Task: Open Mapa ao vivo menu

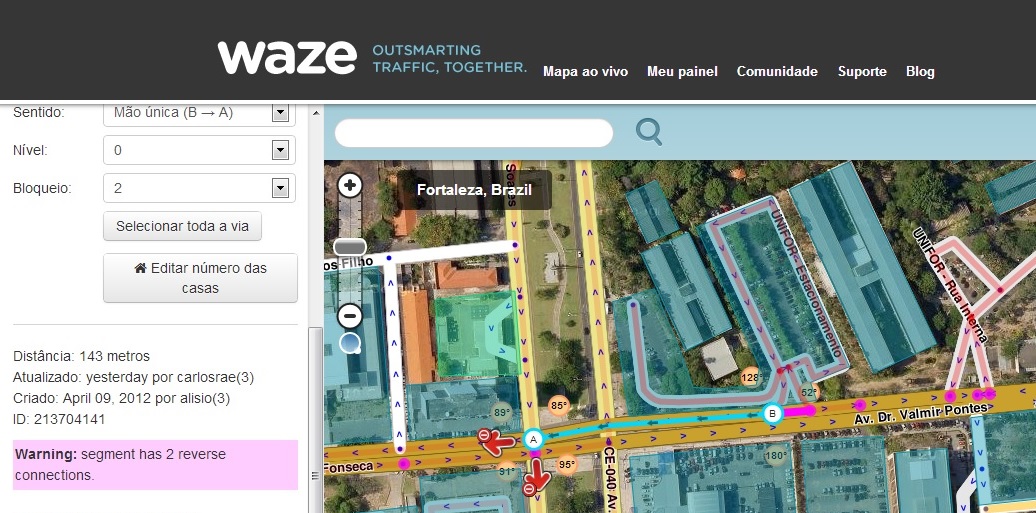Action: [x=585, y=71]
